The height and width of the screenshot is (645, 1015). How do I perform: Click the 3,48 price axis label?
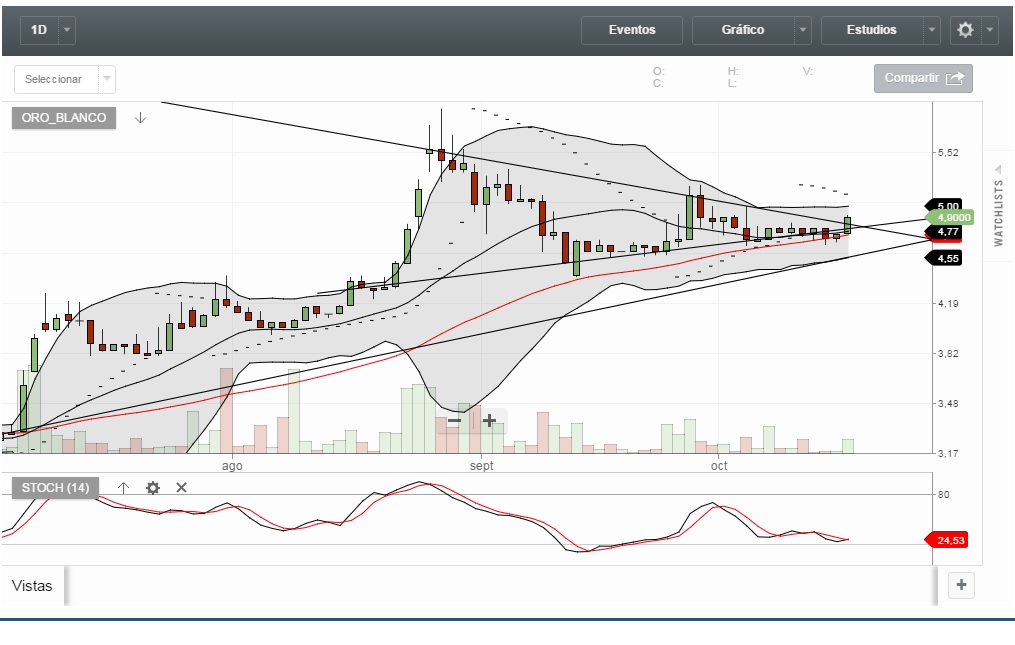coord(948,403)
